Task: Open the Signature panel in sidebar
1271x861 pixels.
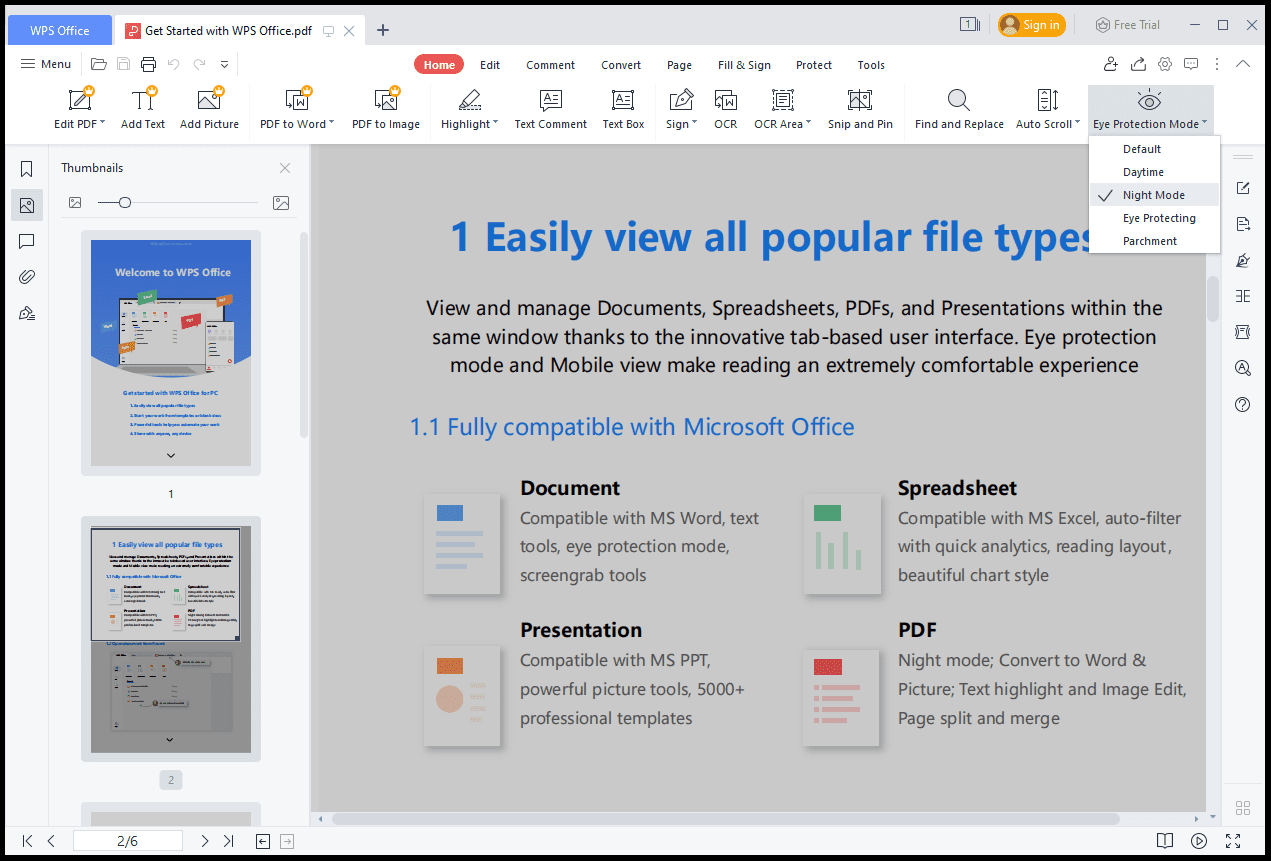Action: 27,313
